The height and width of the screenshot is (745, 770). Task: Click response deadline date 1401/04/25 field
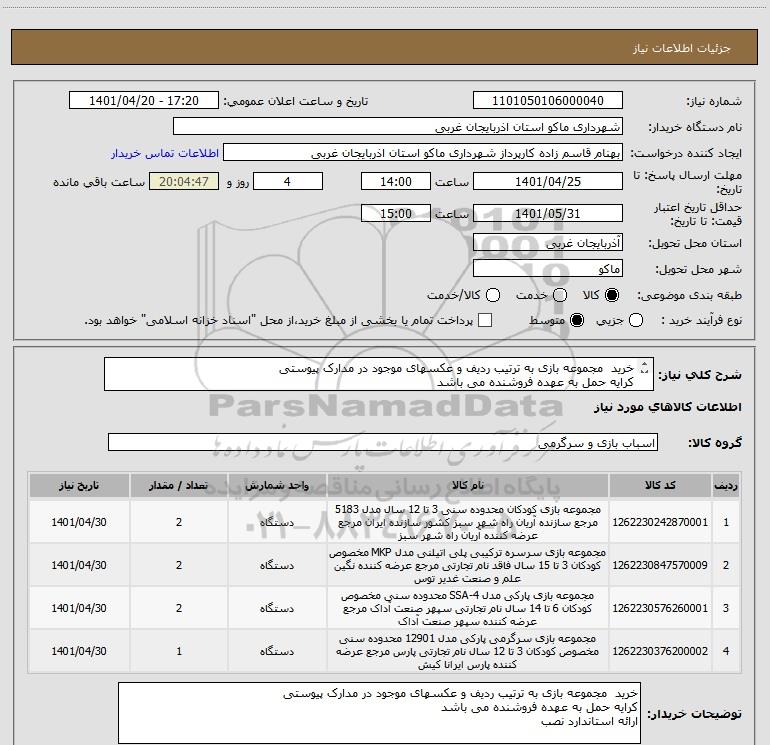point(548,181)
